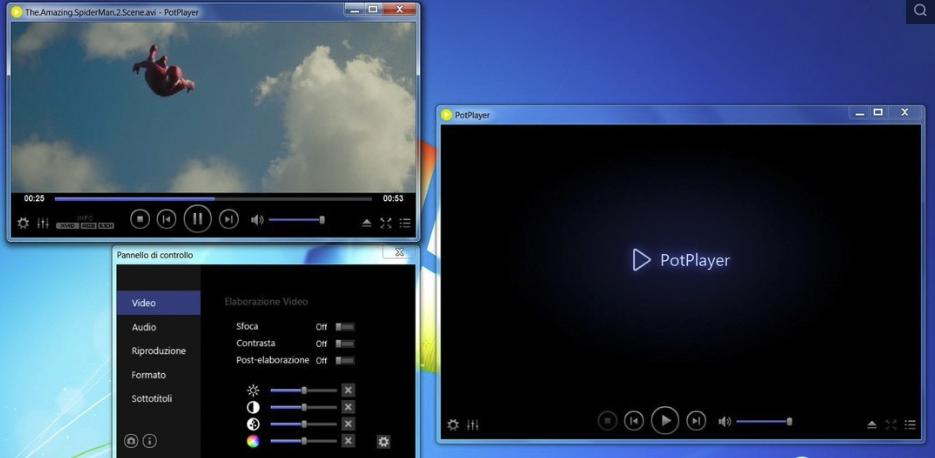Switch to the Audio tab
Image resolution: width=935 pixels, height=458 pixels.
coord(144,327)
